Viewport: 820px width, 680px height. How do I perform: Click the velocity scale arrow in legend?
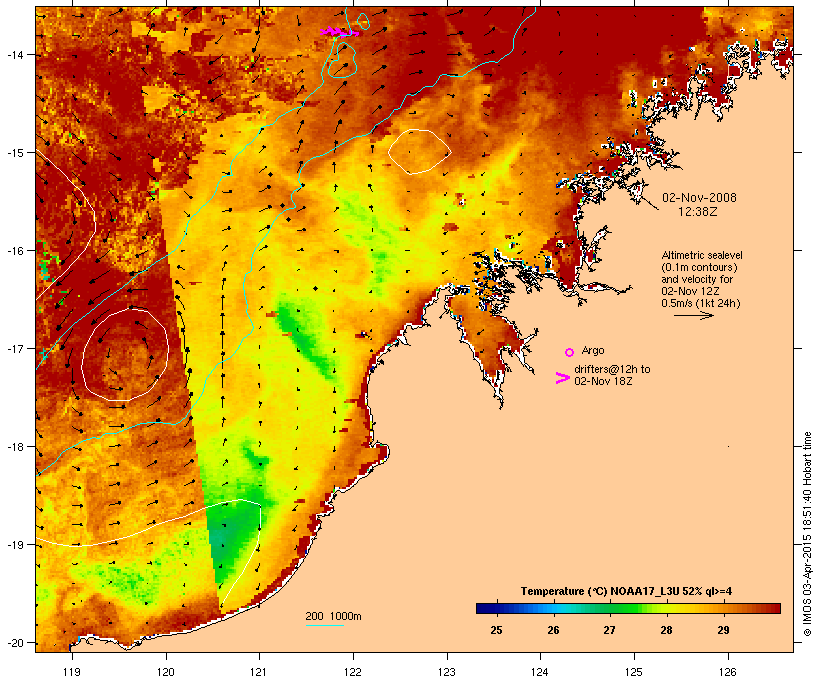tap(693, 315)
